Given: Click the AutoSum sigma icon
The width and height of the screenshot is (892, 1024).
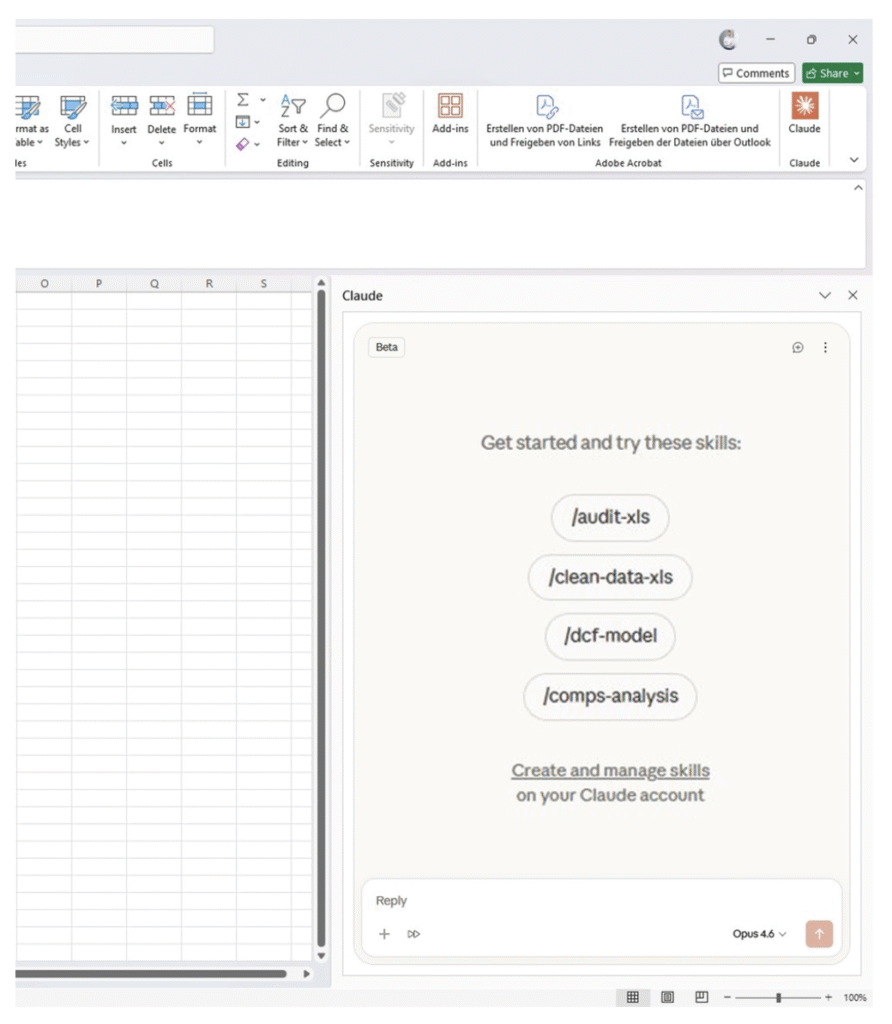Looking at the screenshot, I should [x=243, y=100].
